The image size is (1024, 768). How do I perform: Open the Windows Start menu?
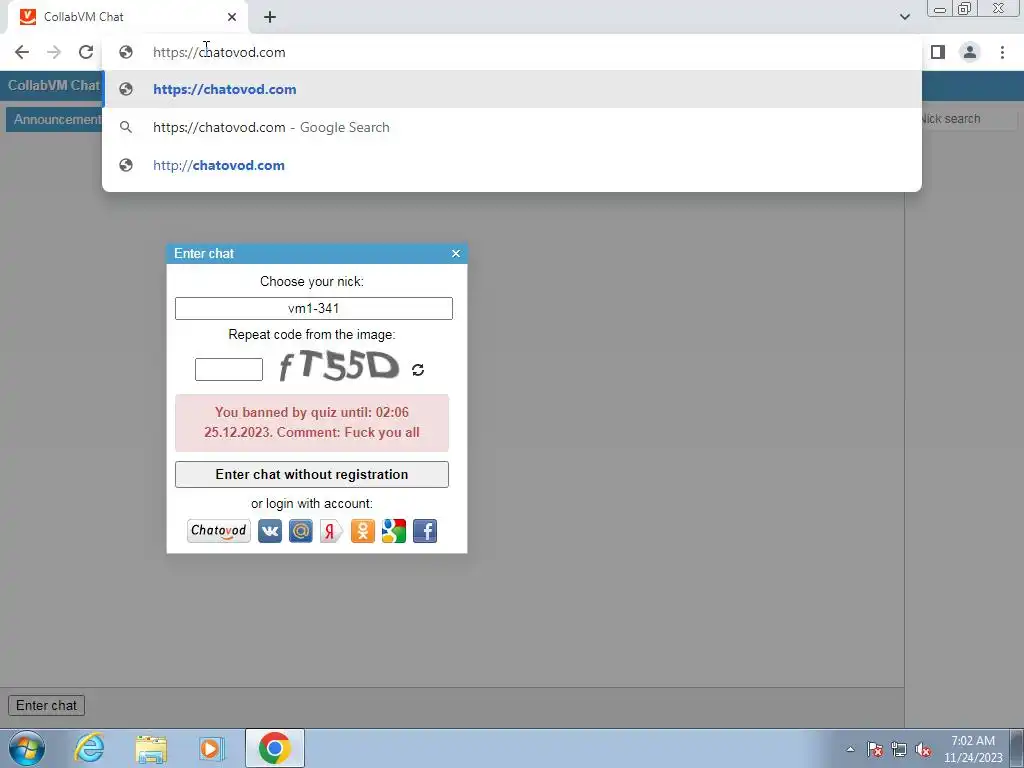click(x=27, y=748)
